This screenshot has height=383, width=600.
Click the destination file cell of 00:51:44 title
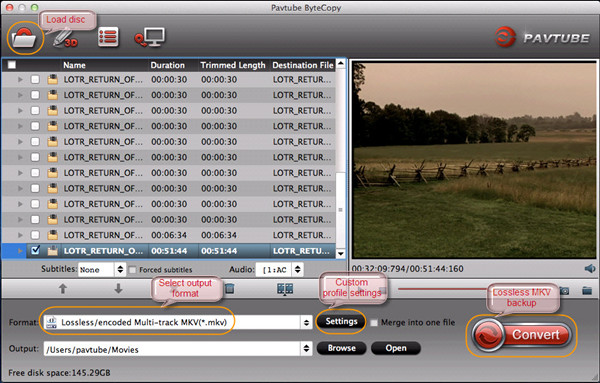pos(302,251)
